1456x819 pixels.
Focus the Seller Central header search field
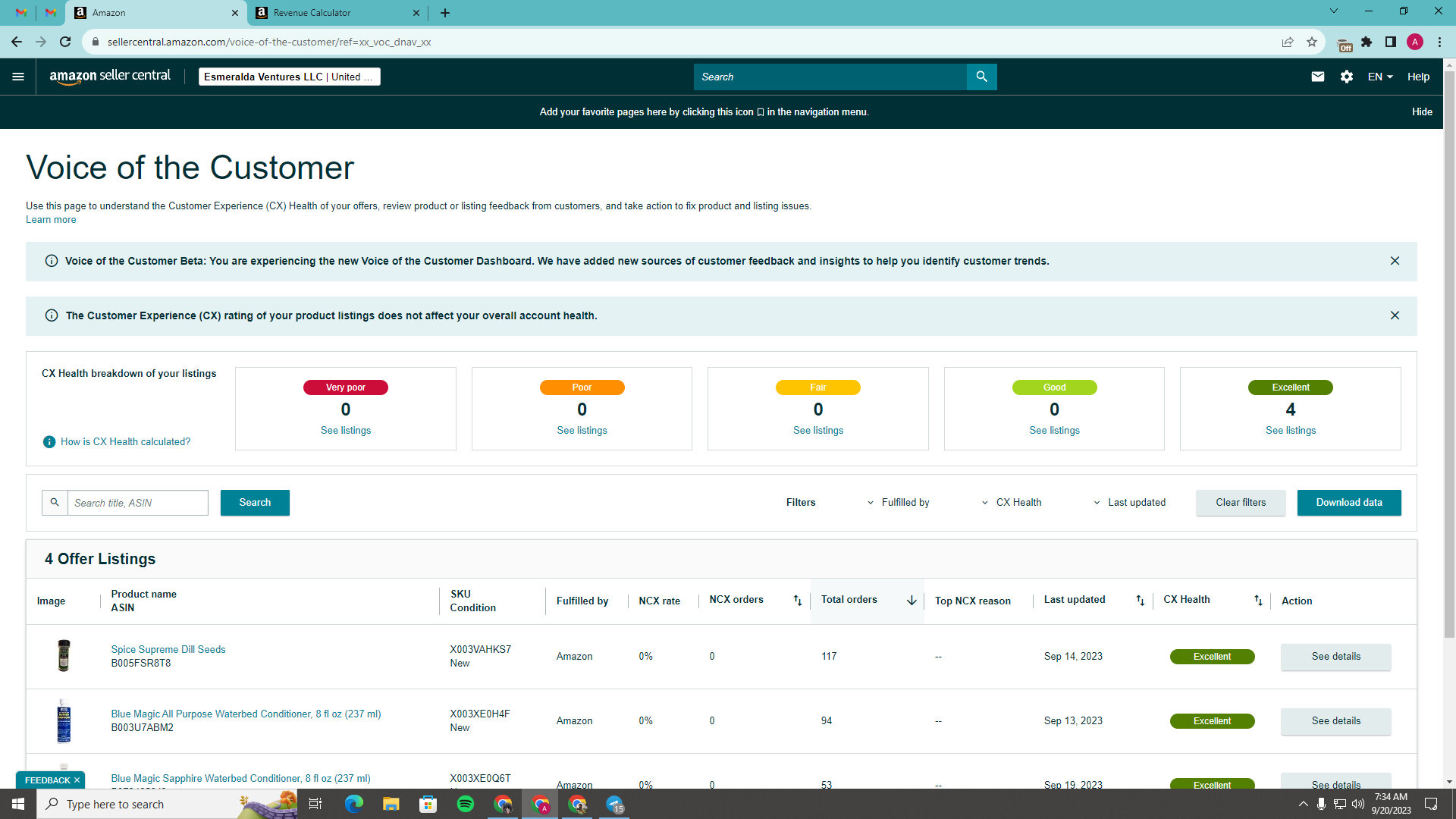click(x=830, y=77)
